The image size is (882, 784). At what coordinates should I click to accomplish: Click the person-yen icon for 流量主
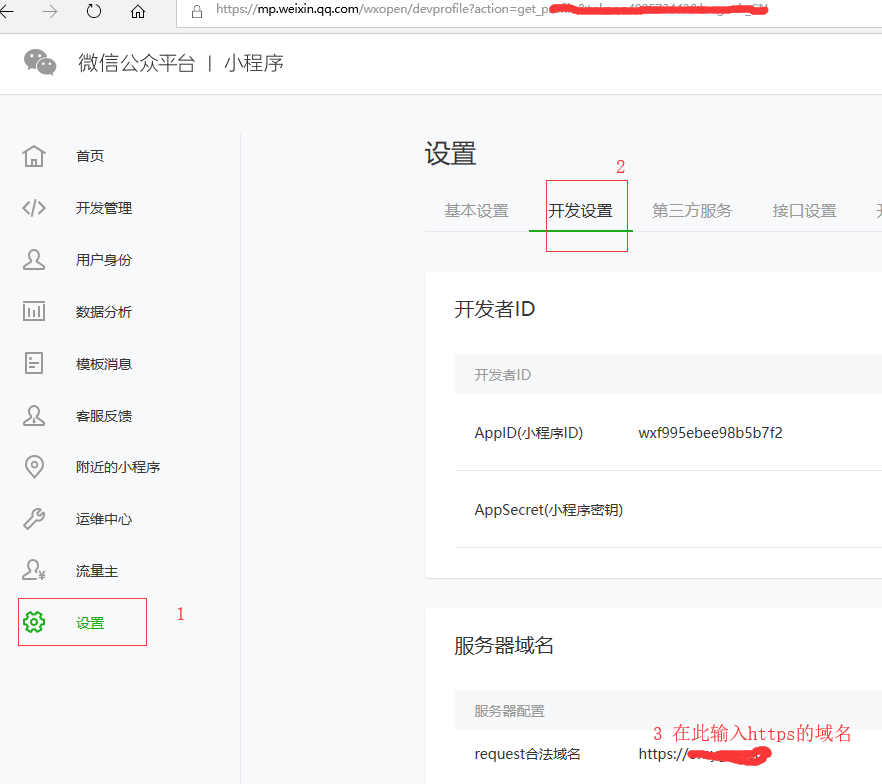click(34, 570)
